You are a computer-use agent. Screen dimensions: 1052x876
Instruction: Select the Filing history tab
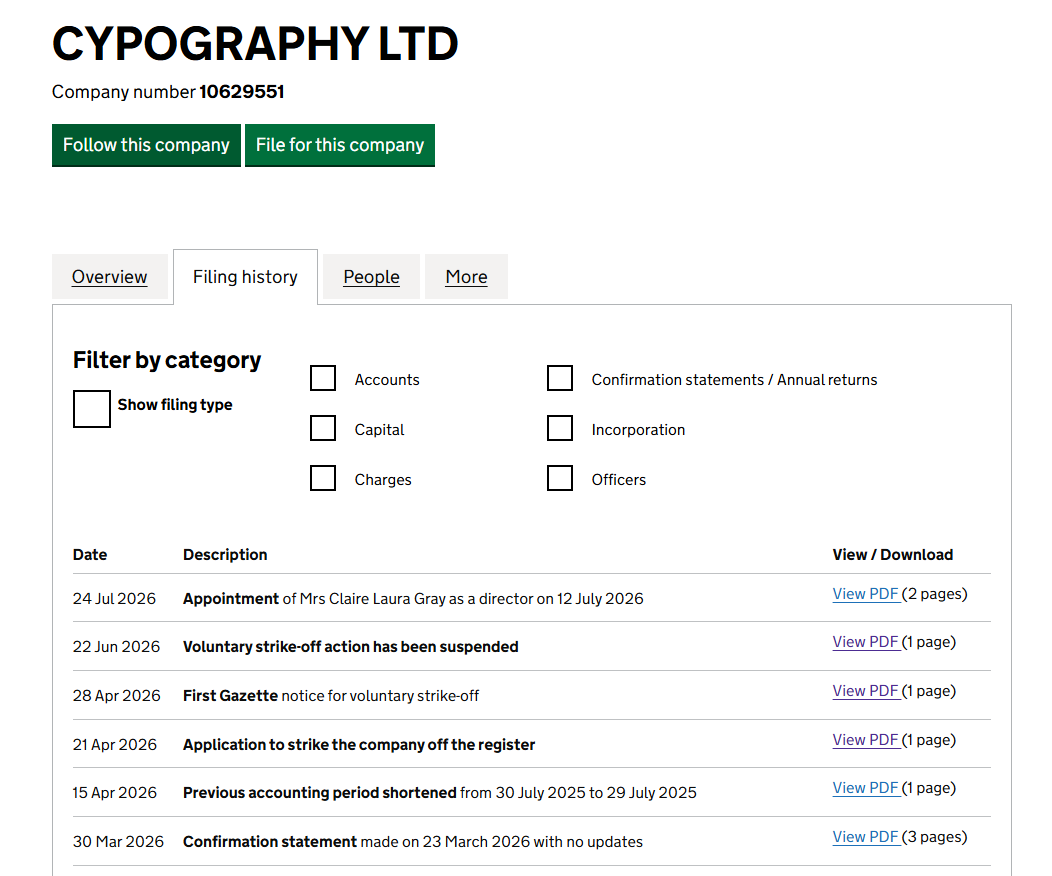(x=246, y=276)
